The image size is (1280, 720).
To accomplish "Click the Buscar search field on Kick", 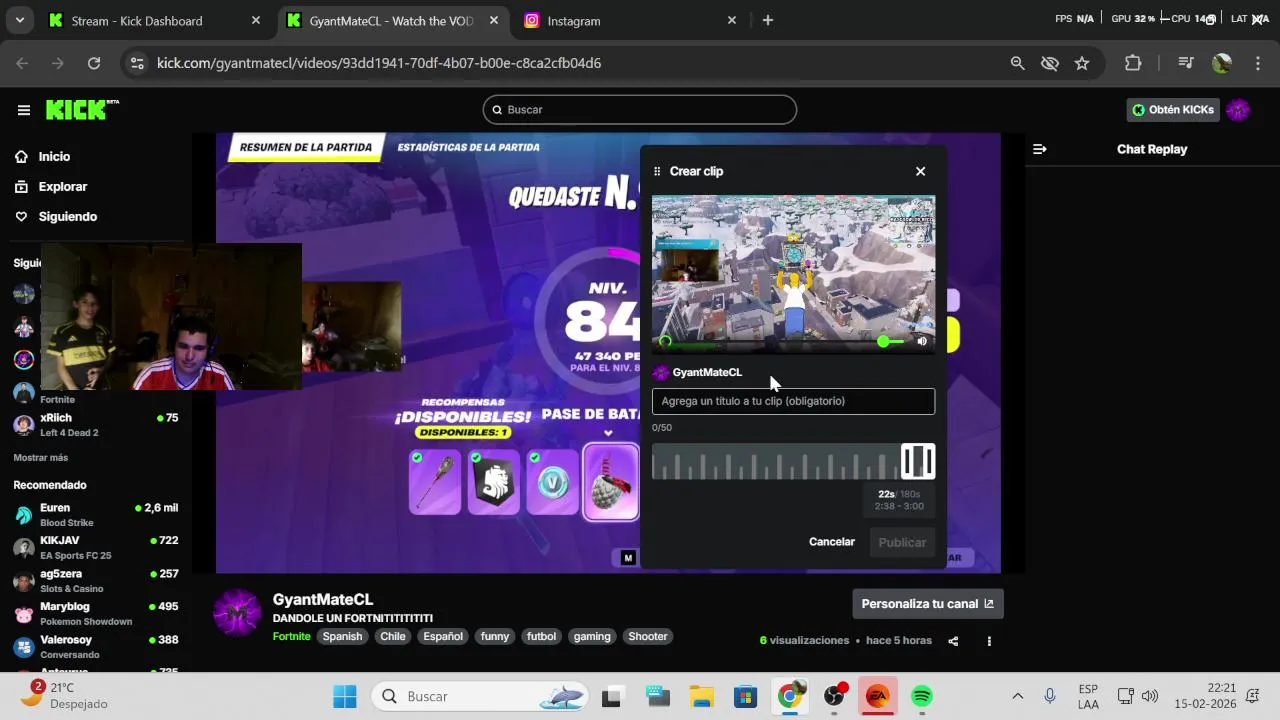I will [x=640, y=110].
